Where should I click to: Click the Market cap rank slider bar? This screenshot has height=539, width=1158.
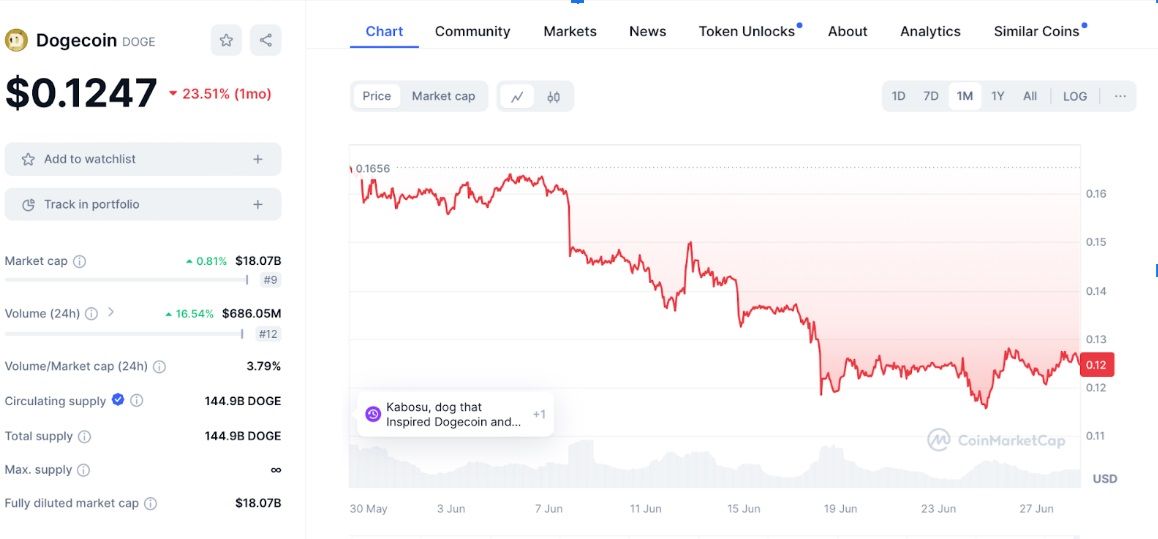point(126,280)
